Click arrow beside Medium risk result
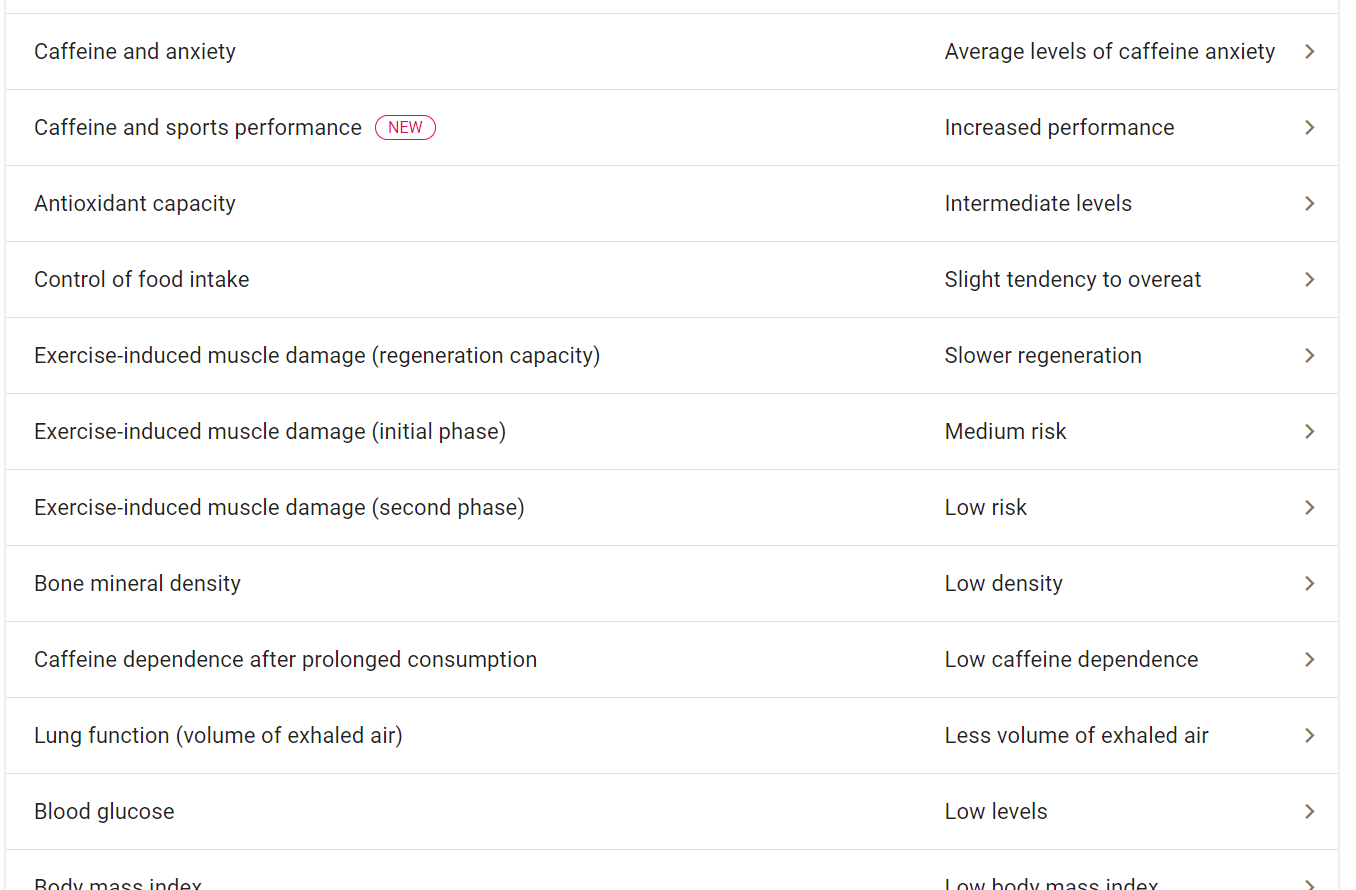This screenshot has height=890, width=1356. [1309, 432]
